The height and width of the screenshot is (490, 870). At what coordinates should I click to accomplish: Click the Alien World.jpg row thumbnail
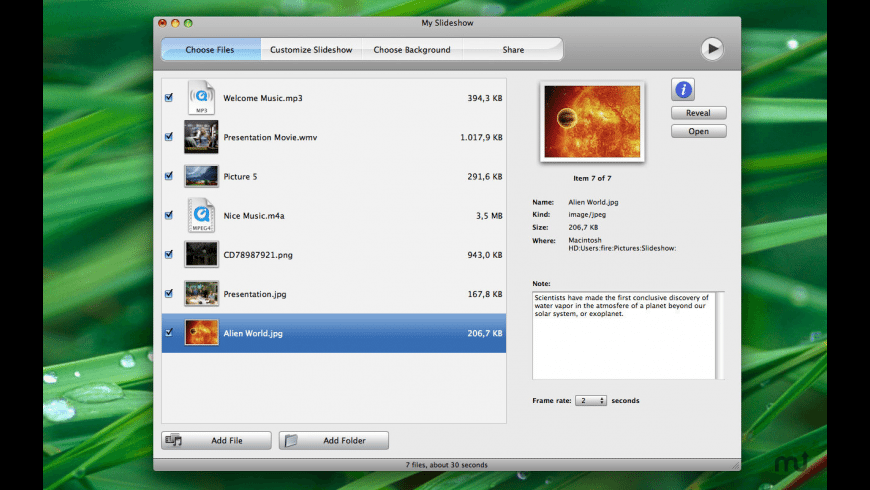[x=201, y=333]
